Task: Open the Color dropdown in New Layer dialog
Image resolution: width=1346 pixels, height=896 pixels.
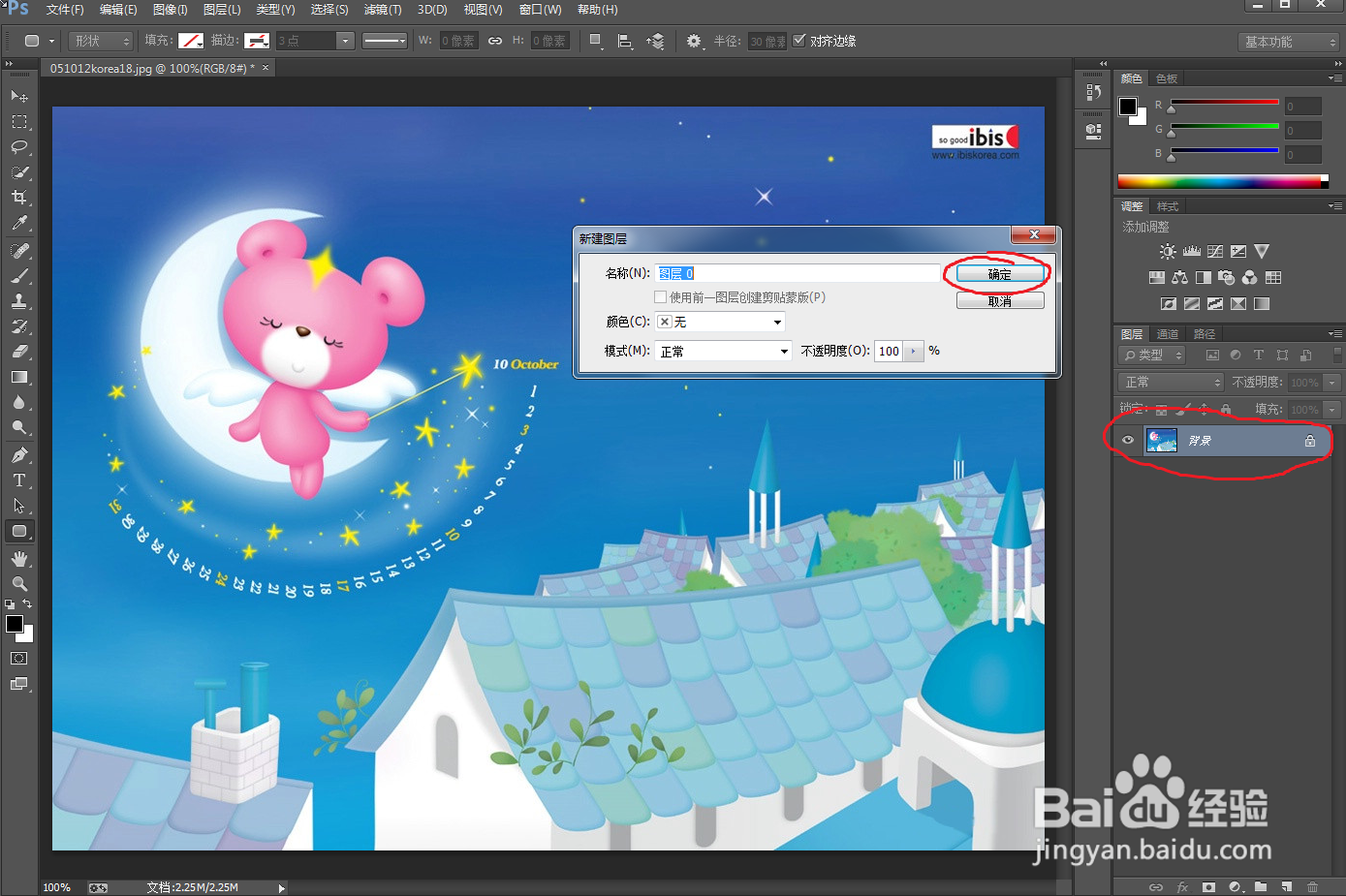Action: tap(720, 322)
